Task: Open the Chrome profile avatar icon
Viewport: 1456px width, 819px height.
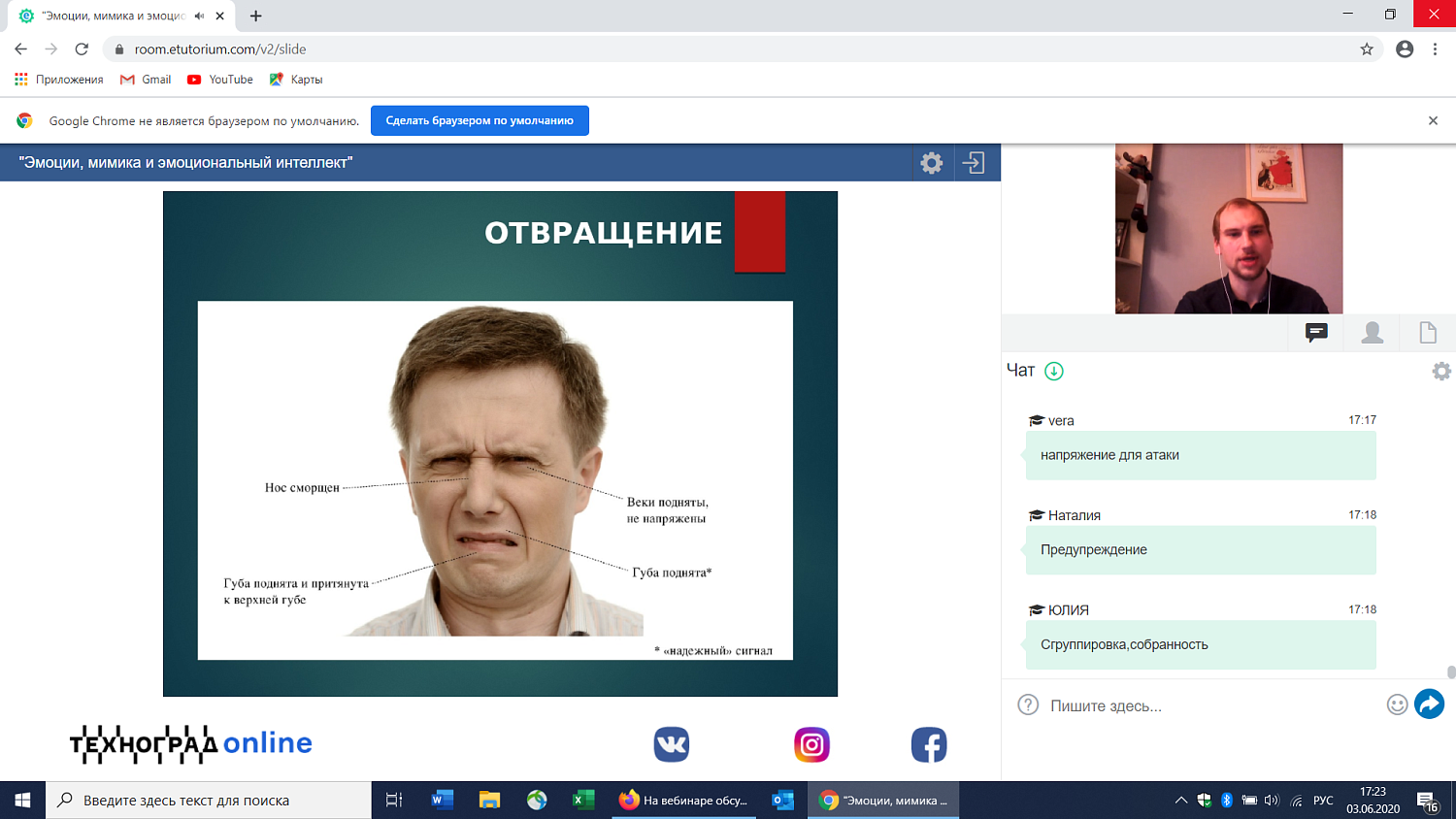Action: 1405,49
